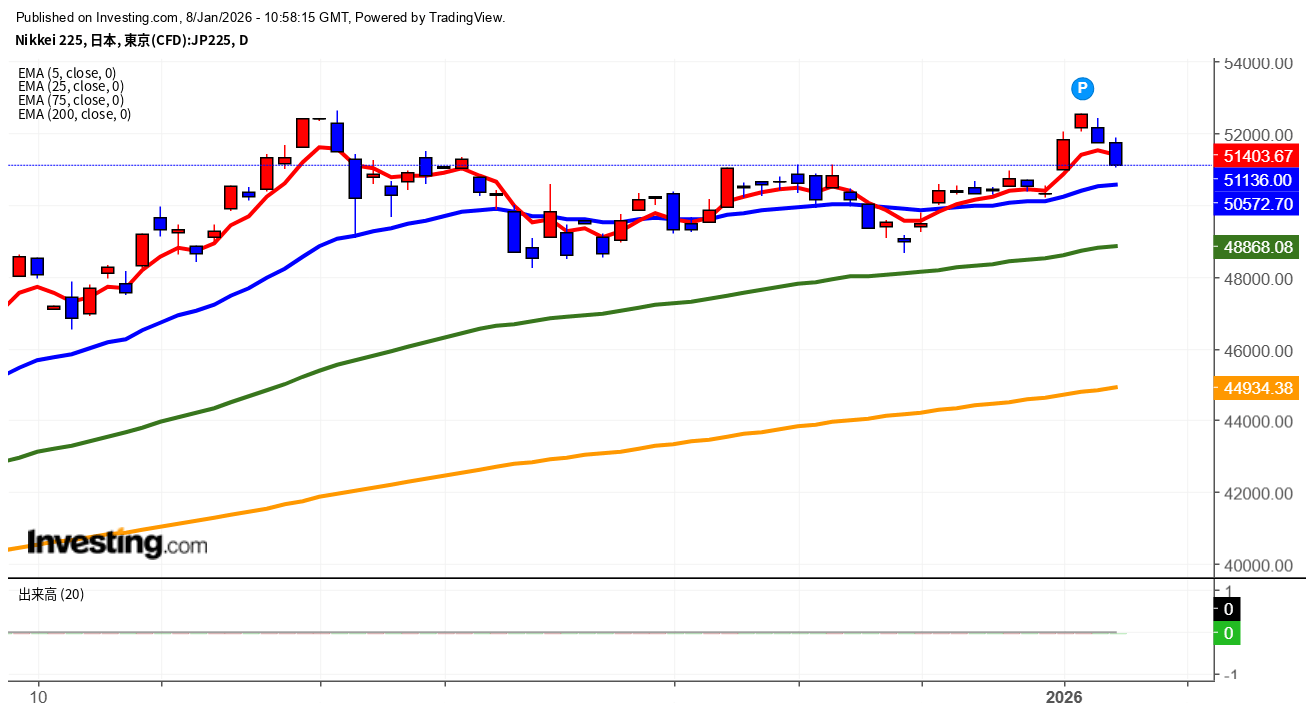The width and height of the screenshot is (1306, 714).
Task: Click the orange 44934.38 EMA value label
Action: point(1255,387)
